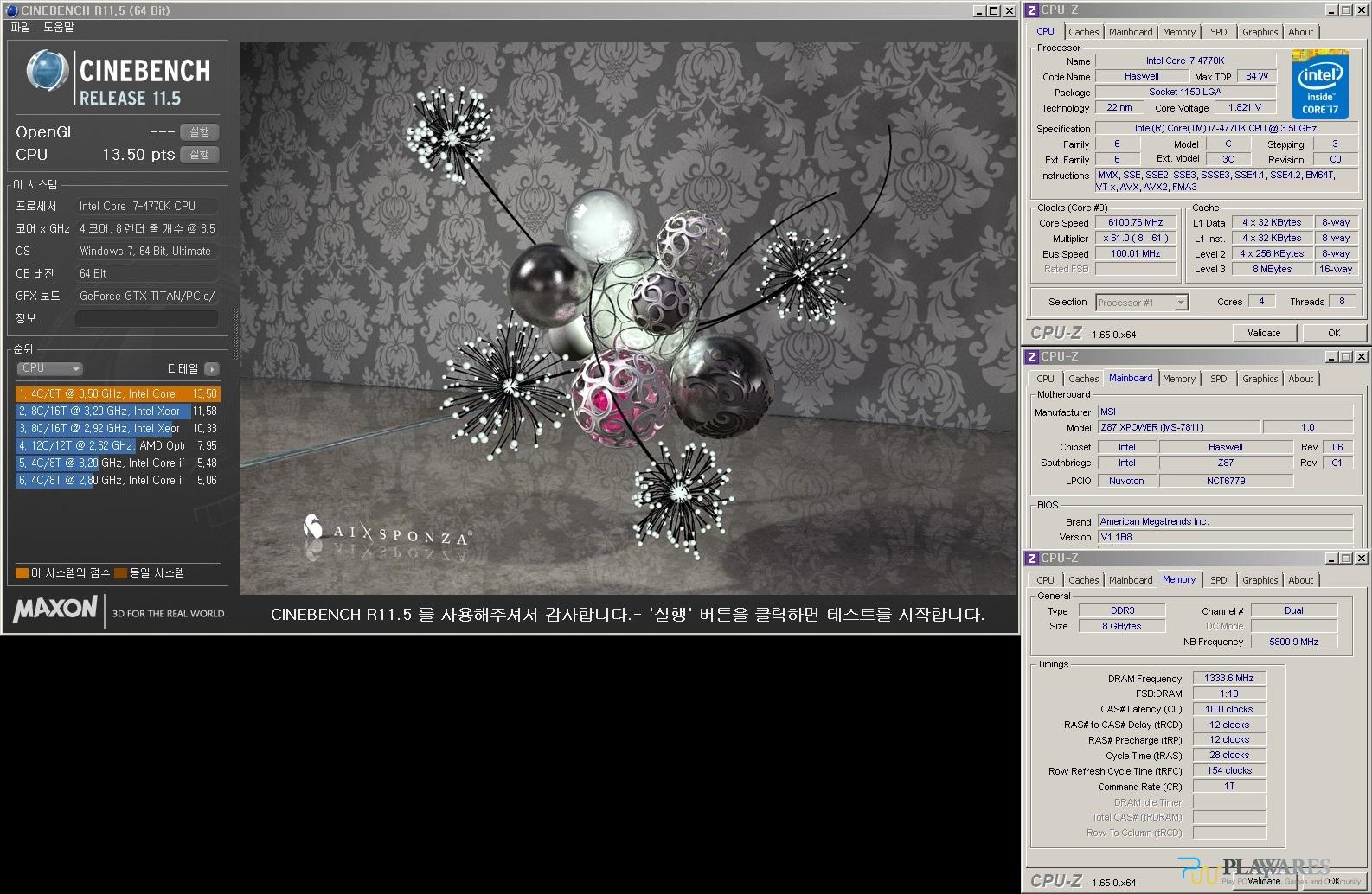Image resolution: width=1372 pixels, height=894 pixels.
Task: Switch to Memory tab in Mainboard CPU-Z window
Action: 1179,379
